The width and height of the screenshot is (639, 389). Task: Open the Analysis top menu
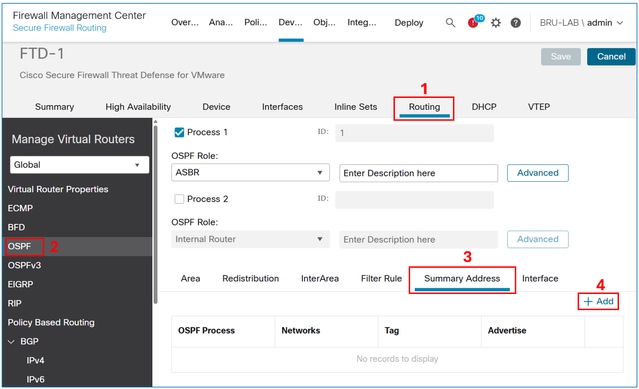(220, 23)
